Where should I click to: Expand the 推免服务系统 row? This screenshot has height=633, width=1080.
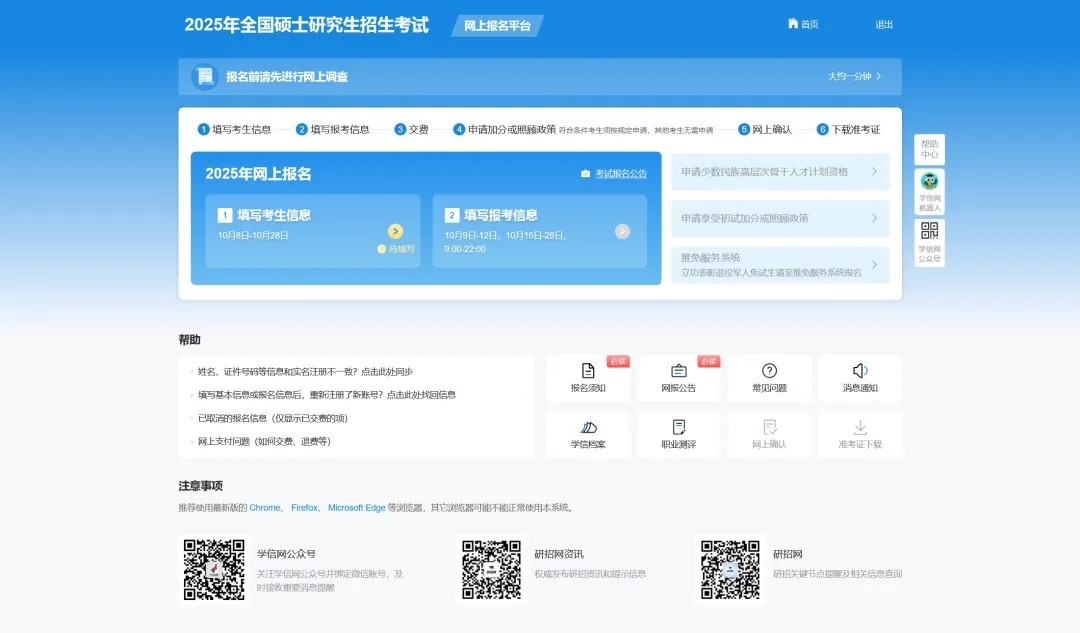click(x=780, y=265)
